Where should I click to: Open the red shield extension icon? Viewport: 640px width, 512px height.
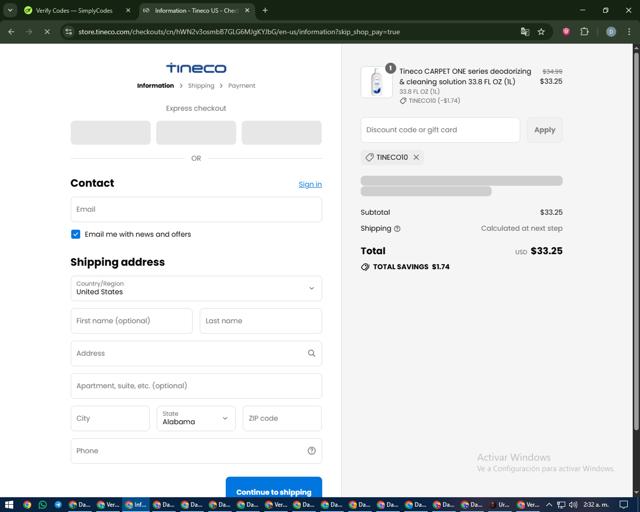(x=566, y=32)
